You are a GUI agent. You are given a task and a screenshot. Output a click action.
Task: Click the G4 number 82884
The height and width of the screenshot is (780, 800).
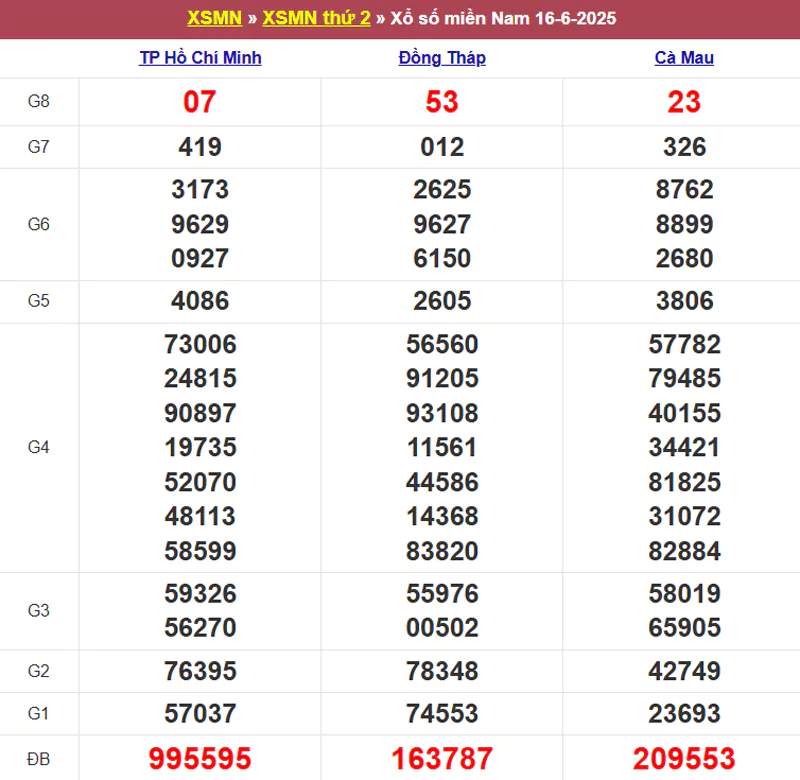[x=684, y=551]
